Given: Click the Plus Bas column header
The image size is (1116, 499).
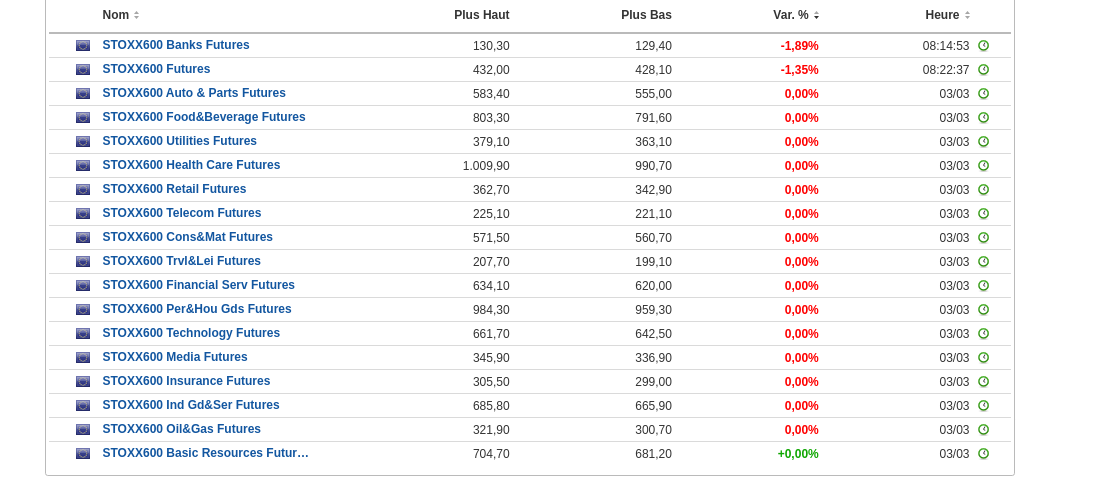Looking at the screenshot, I should (x=646, y=15).
